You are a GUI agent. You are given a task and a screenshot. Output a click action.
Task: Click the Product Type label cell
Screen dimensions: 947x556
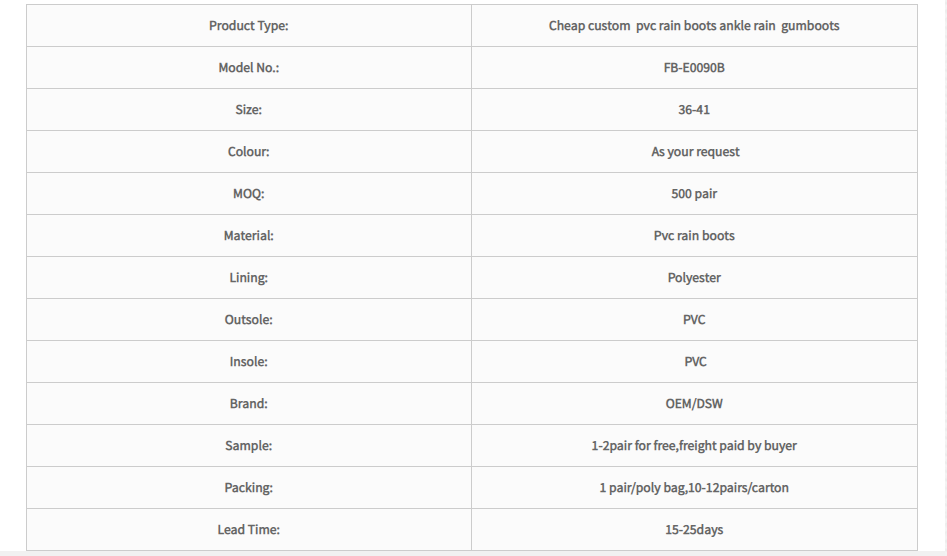[x=249, y=26]
